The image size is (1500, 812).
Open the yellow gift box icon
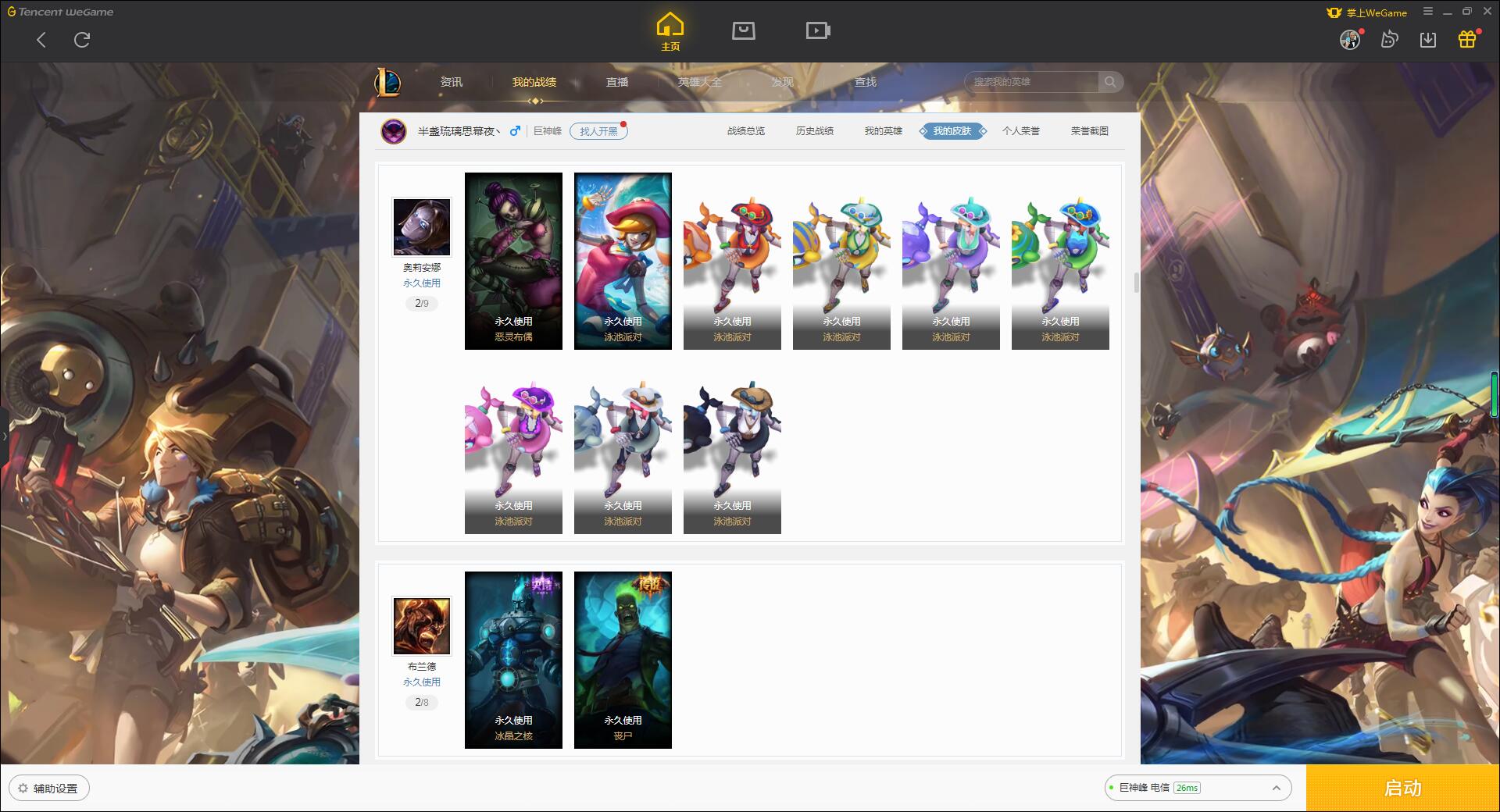click(1467, 39)
